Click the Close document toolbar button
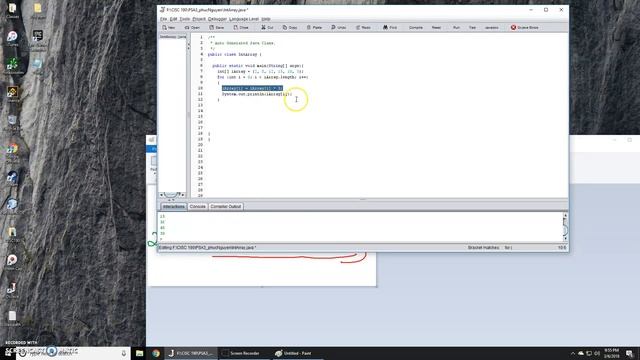This screenshot has height=360, width=640. click(241, 27)
